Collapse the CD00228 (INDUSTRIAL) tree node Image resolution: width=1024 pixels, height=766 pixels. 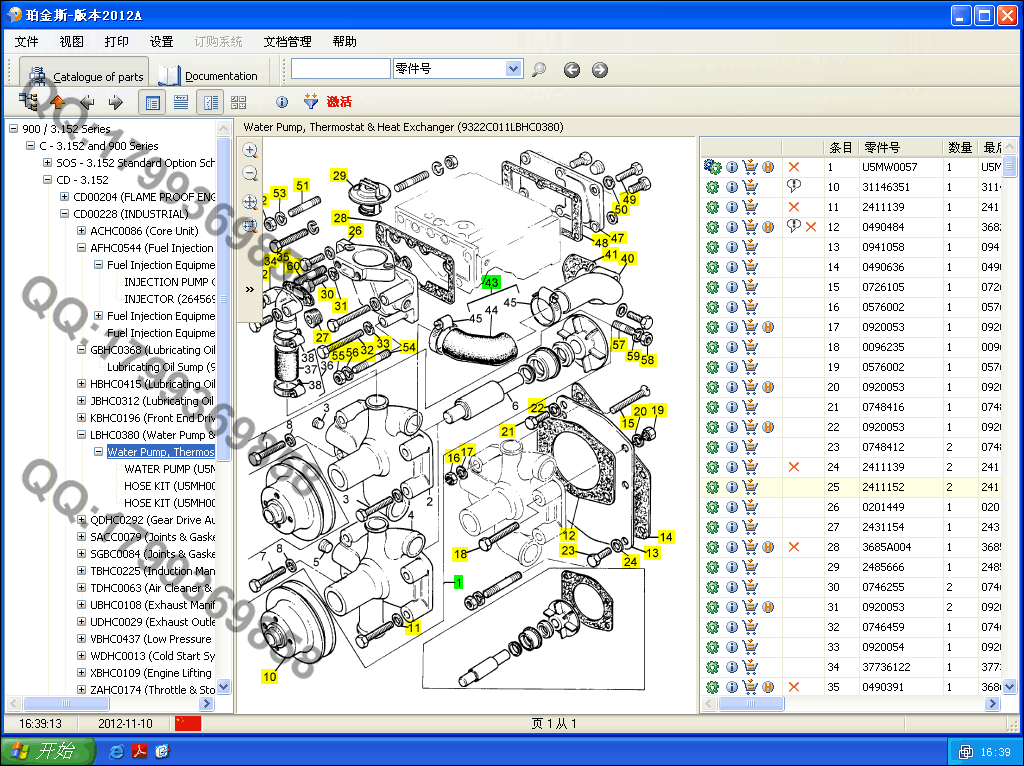[x=65, y=214]
